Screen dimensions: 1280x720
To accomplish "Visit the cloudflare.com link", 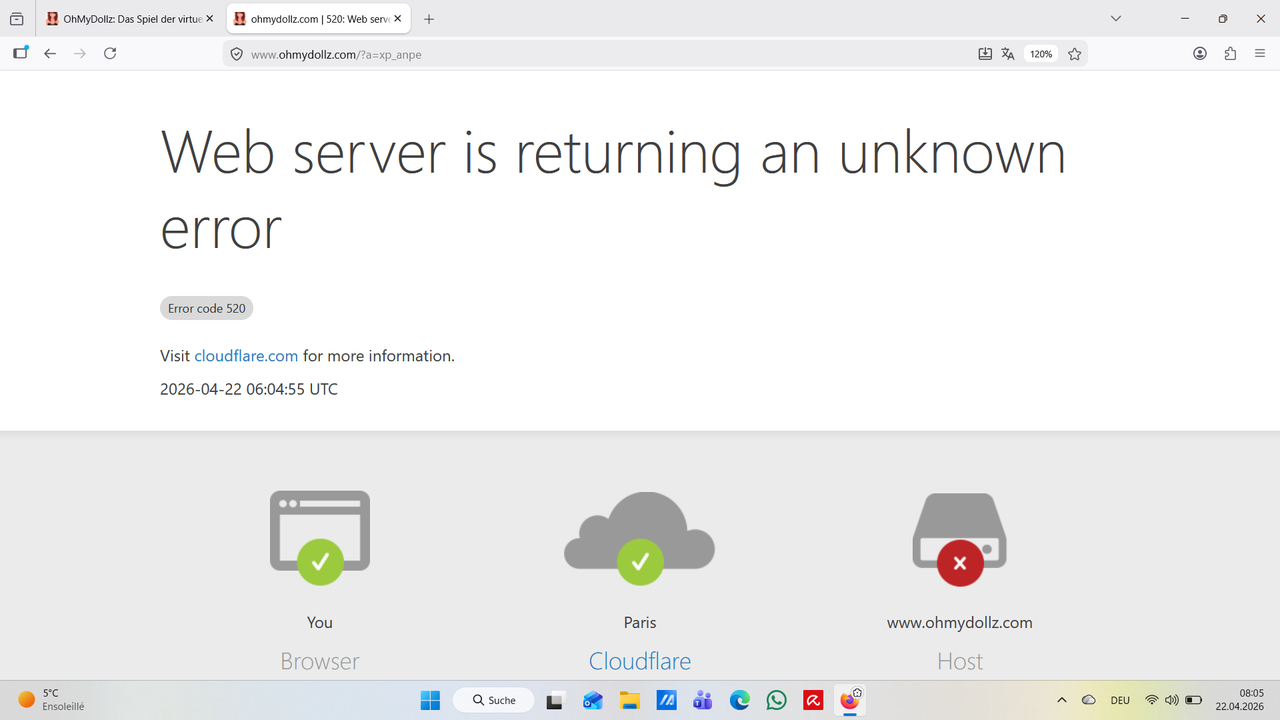I will pos(246,356).
